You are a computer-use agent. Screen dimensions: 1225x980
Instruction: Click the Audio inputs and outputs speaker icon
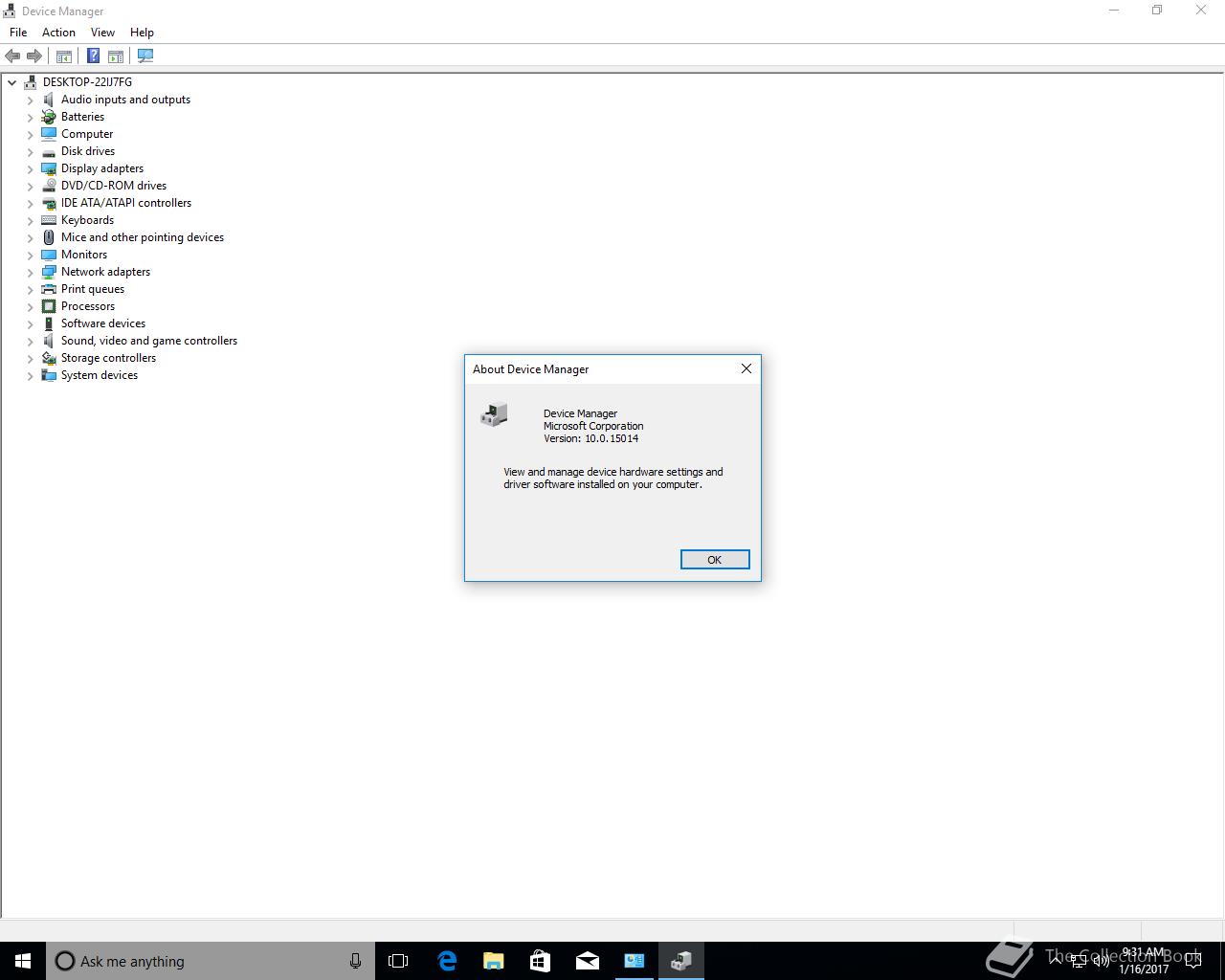point(49,100)
